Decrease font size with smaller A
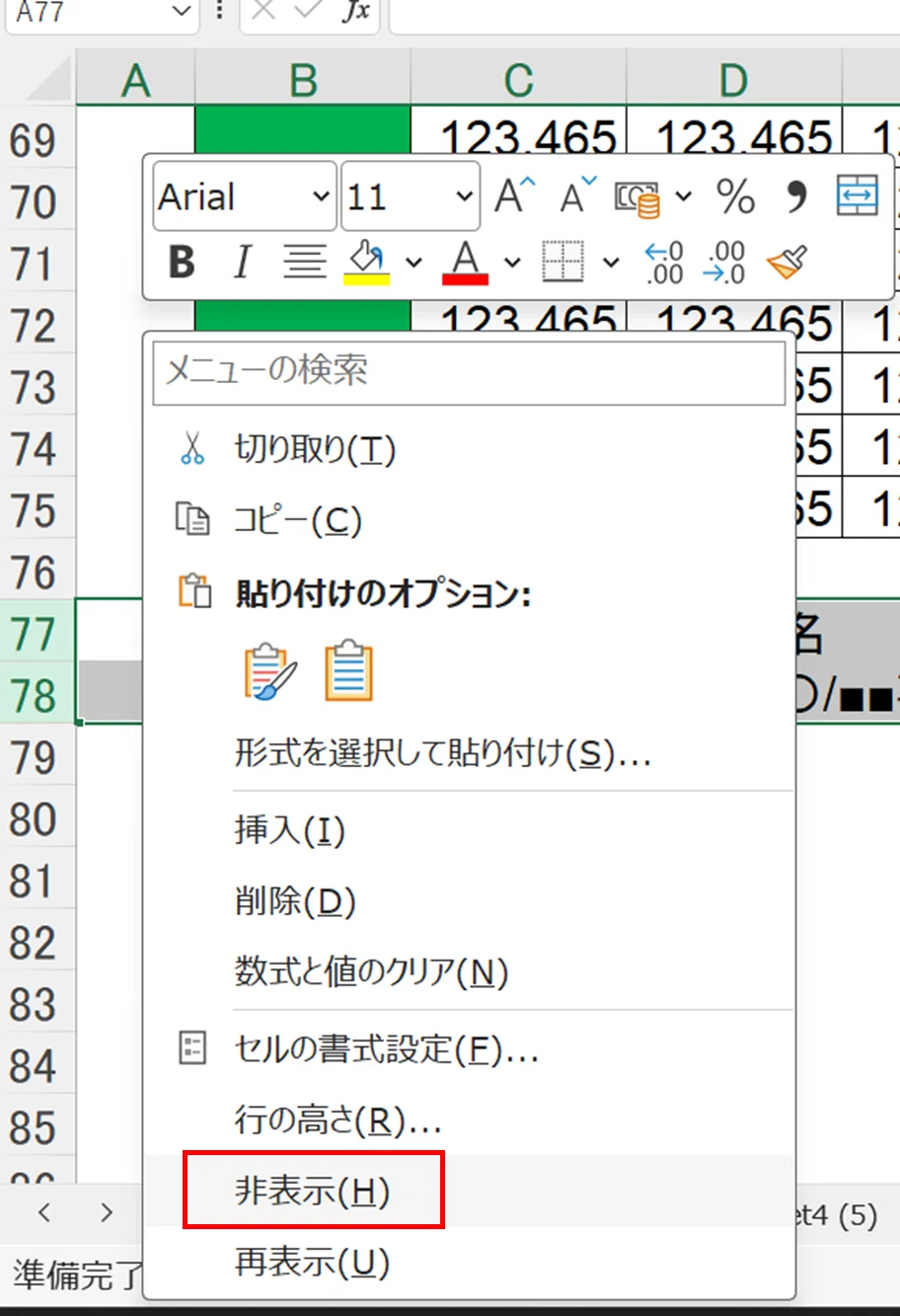Screen dimensions: 900x1316 tap(578, 195)
